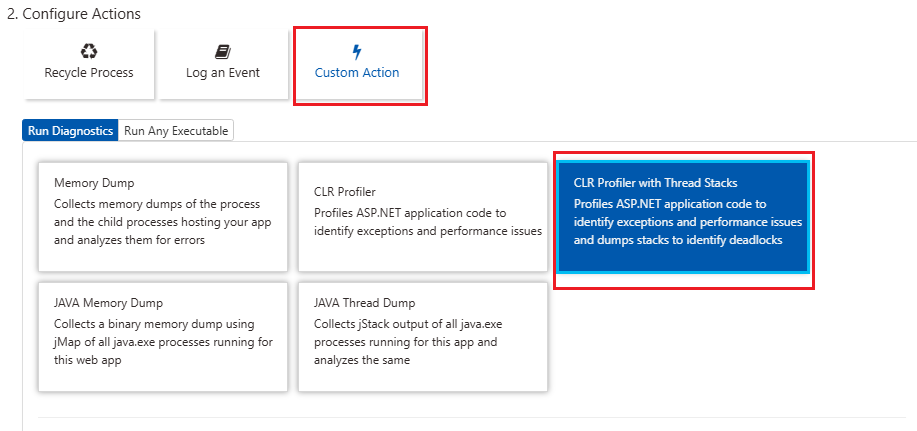The image size is (917, 431).
Task: Click the Memory Dump title text
Action: click(94, 183)
